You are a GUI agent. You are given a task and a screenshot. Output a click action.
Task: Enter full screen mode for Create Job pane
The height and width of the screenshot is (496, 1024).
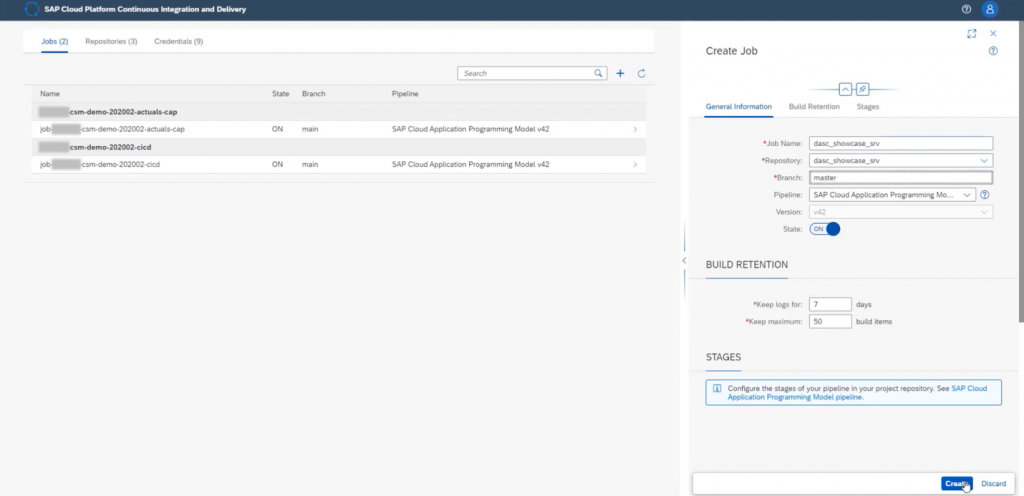point(972,33)
